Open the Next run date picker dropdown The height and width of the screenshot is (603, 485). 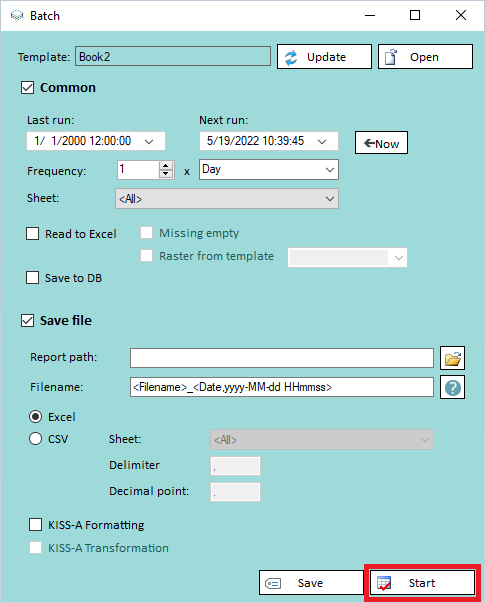[x=322, y=142]
